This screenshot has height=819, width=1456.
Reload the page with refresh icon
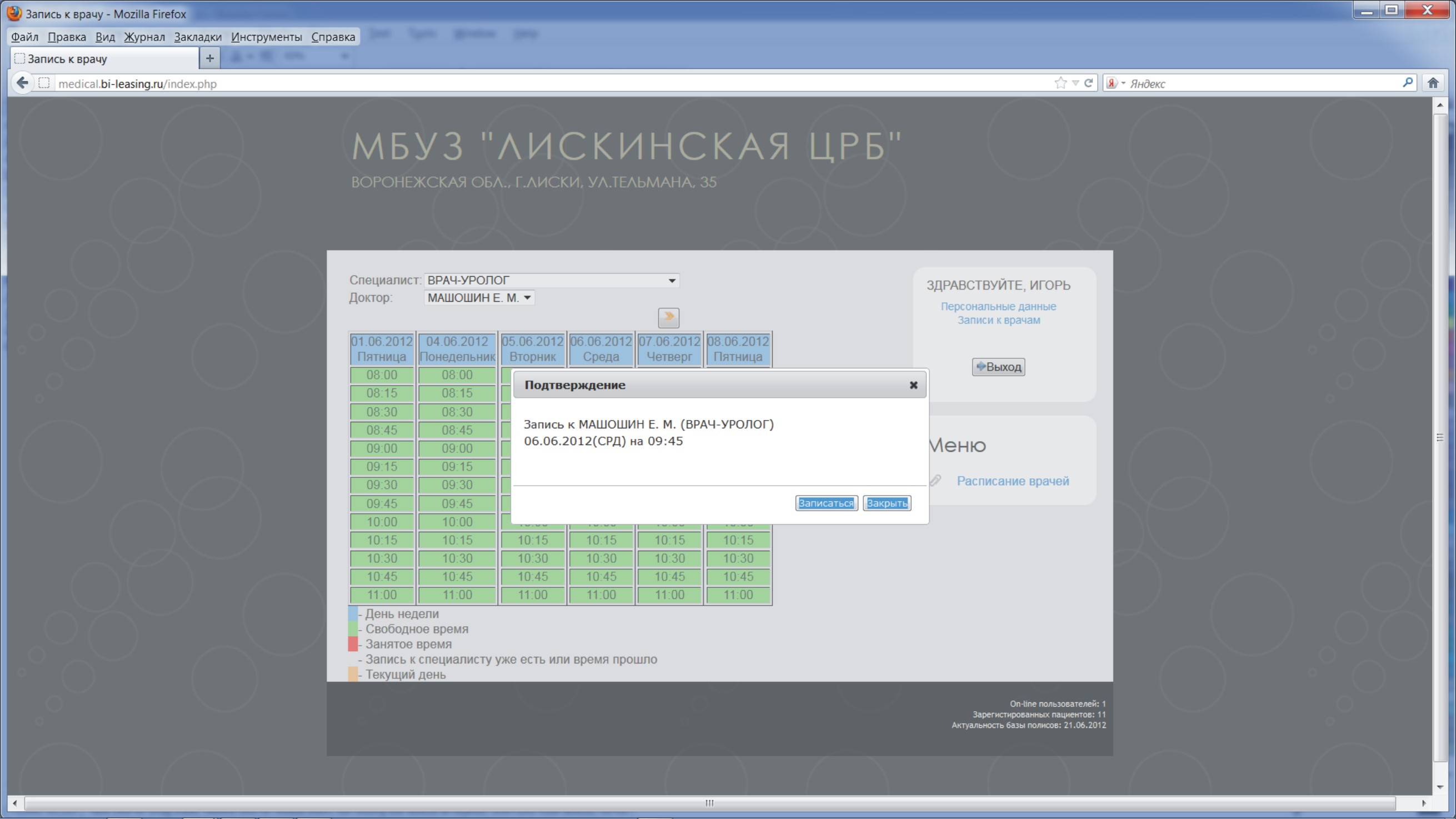click(1088, 83)
